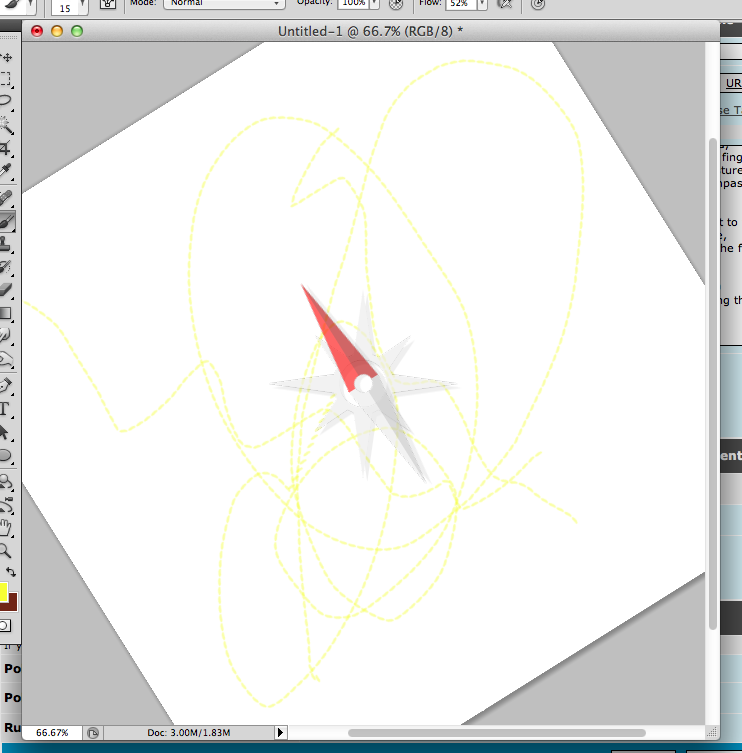This screenshot has width=742, height=753.
Task: Swap foreground and background colors
Action: click(11, 572)
